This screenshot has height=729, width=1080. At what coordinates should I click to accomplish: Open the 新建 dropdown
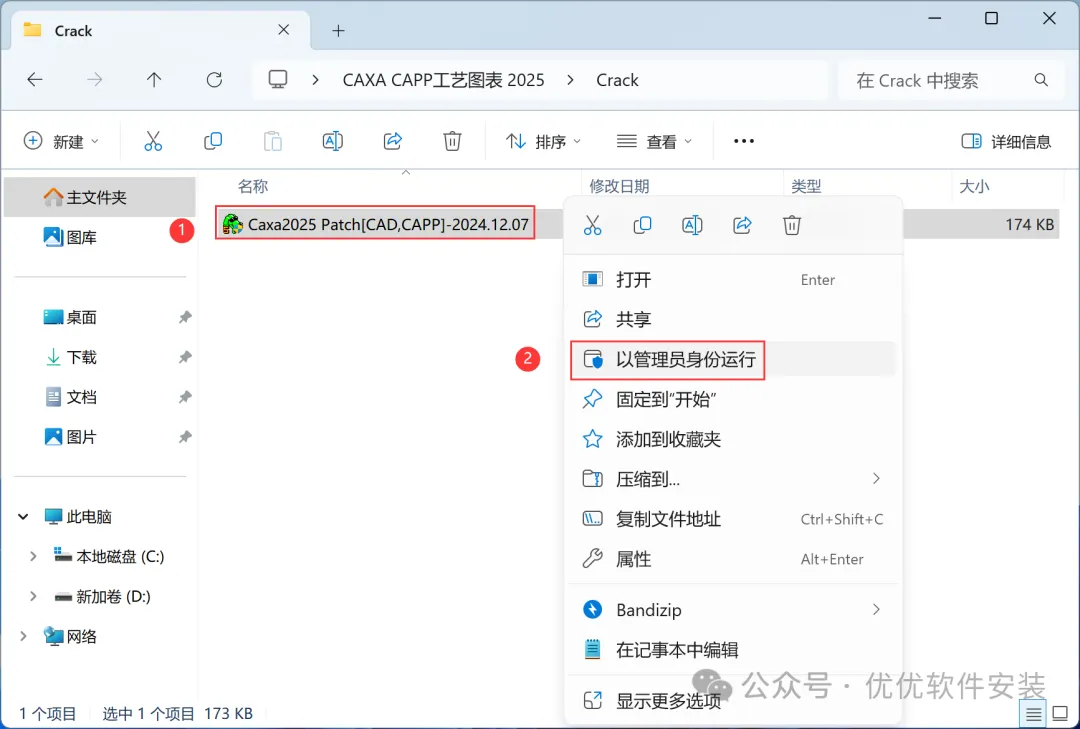point(62,141)
